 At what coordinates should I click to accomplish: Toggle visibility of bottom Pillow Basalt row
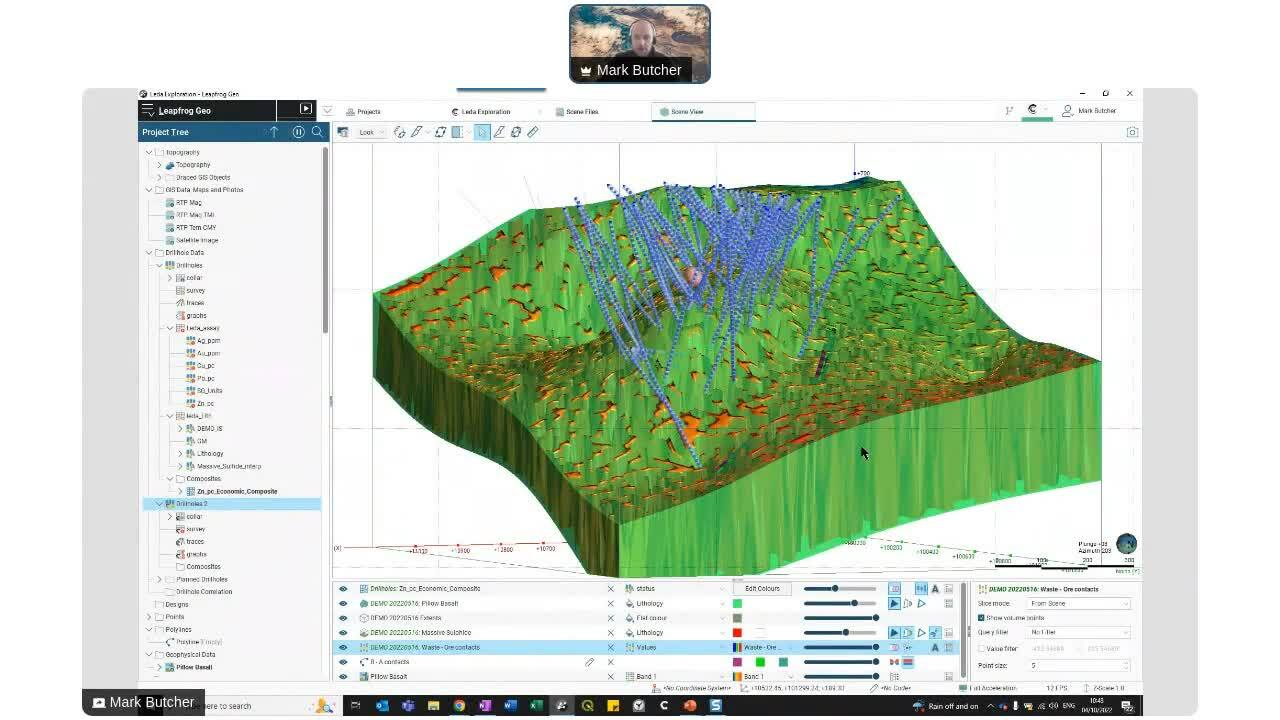[343, 677]
